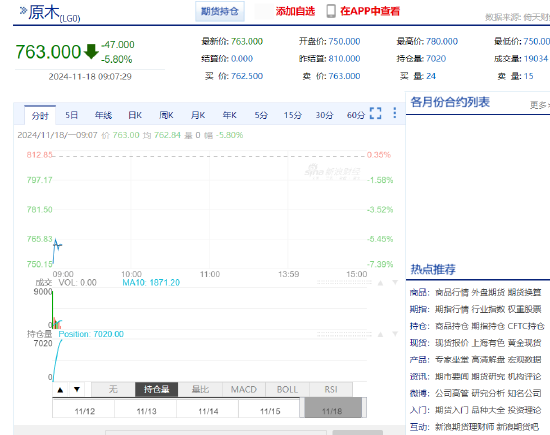Open the 商品持仓 link
This screenshot has height=435, width=550.
pyautogui.click(x=452, y=326)
